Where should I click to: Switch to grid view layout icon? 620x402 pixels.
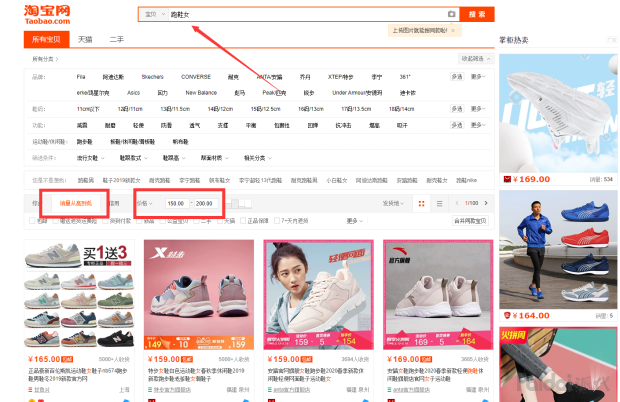point(421,203)
